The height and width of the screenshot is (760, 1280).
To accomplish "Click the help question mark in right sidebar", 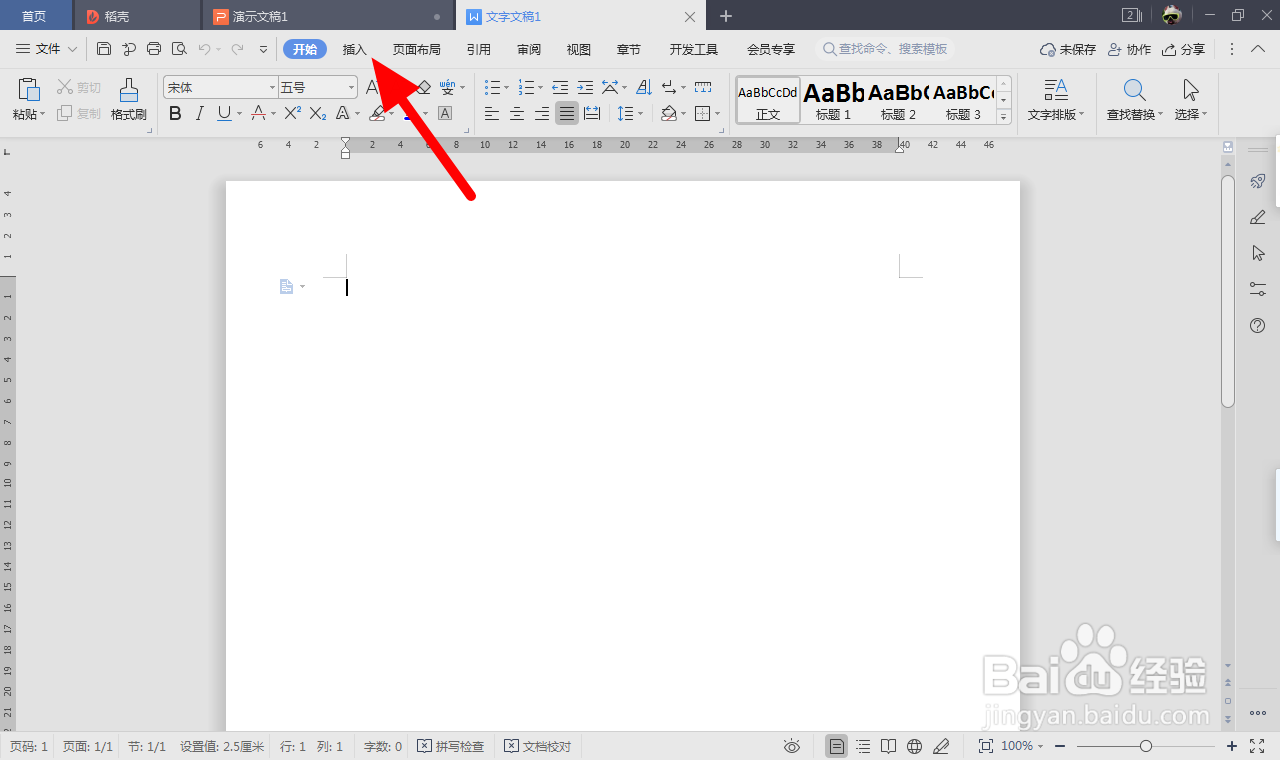I will click(1258, 325).
